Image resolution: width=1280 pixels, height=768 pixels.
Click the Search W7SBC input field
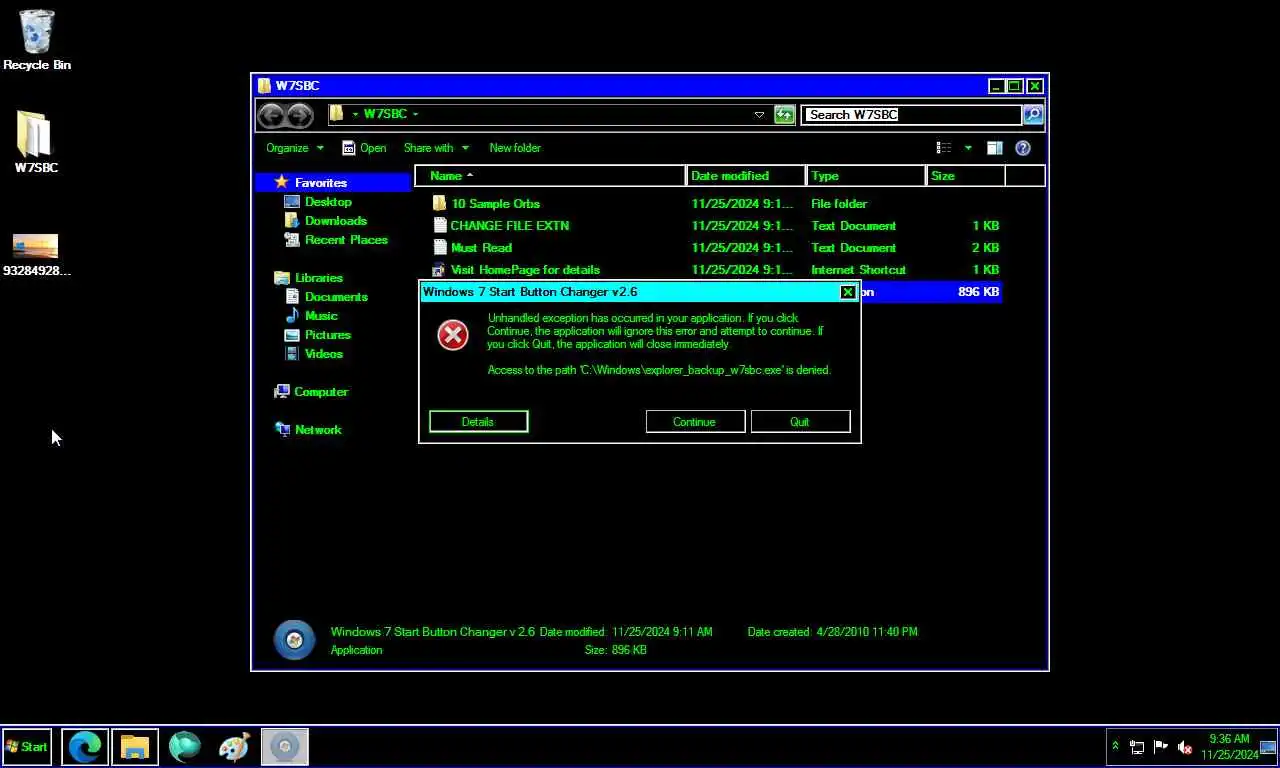(x=913, y=115)
